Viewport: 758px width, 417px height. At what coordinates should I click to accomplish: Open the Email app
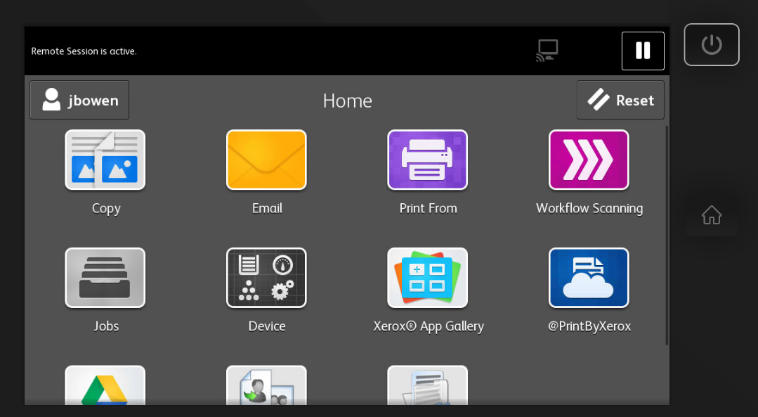click(x=266, y=160)
